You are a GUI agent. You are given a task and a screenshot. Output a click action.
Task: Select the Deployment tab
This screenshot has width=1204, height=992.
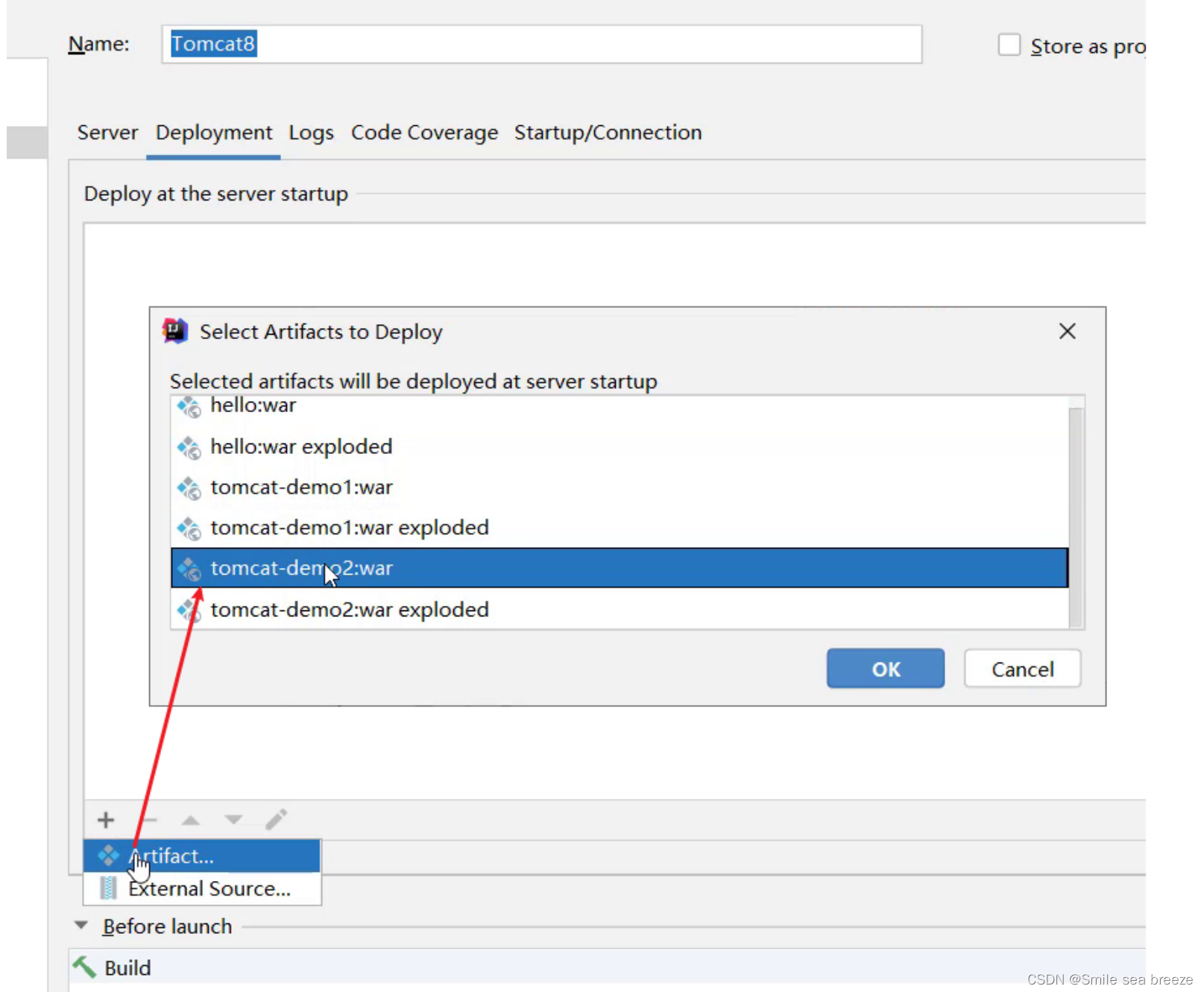click(213, 133)
